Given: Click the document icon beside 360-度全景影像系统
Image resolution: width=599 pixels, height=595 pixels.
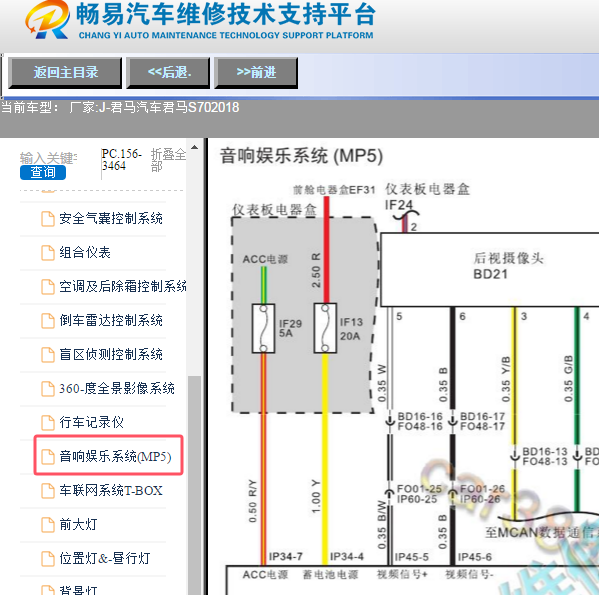Looking at the screenshot, I should 48,389.
